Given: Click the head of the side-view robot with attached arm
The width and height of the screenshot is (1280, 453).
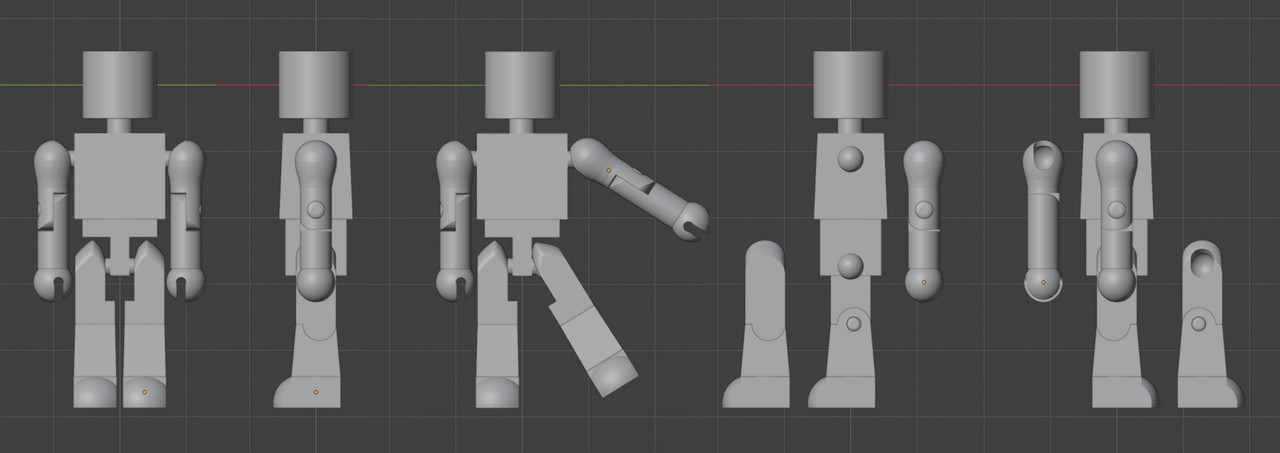Looking at the screenshot, I should pyautogui.click(x=314, y=85).
